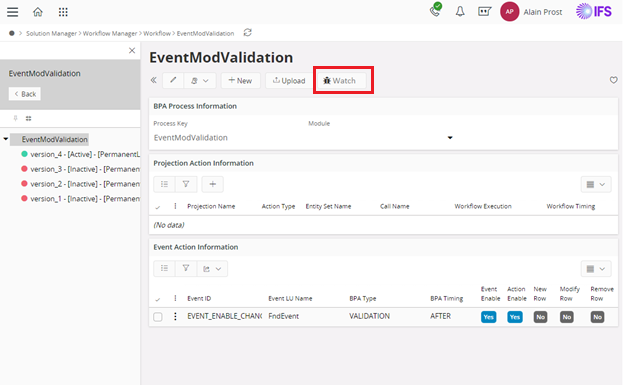The image size is (623, 385).
Task: Sort by BPA Type column header
Action: pos(363,298)
